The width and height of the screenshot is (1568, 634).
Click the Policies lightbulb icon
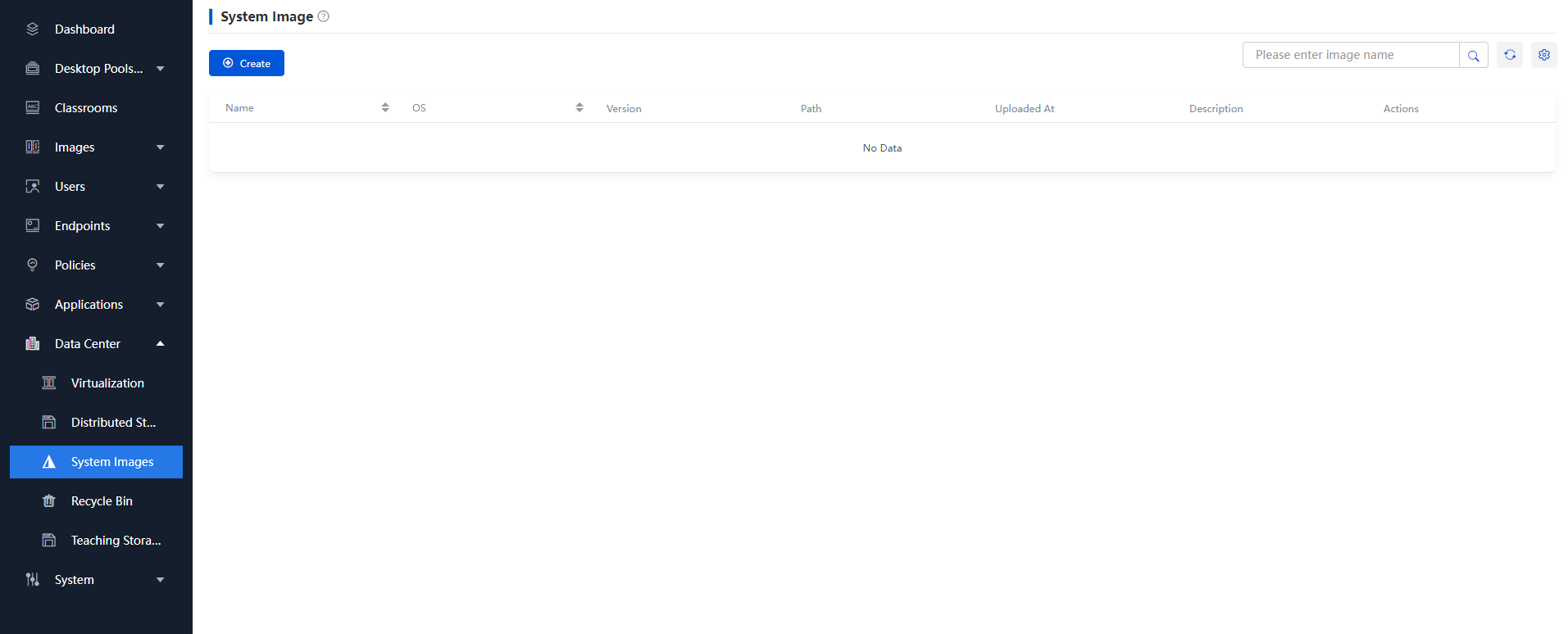[x=33, y=265]
